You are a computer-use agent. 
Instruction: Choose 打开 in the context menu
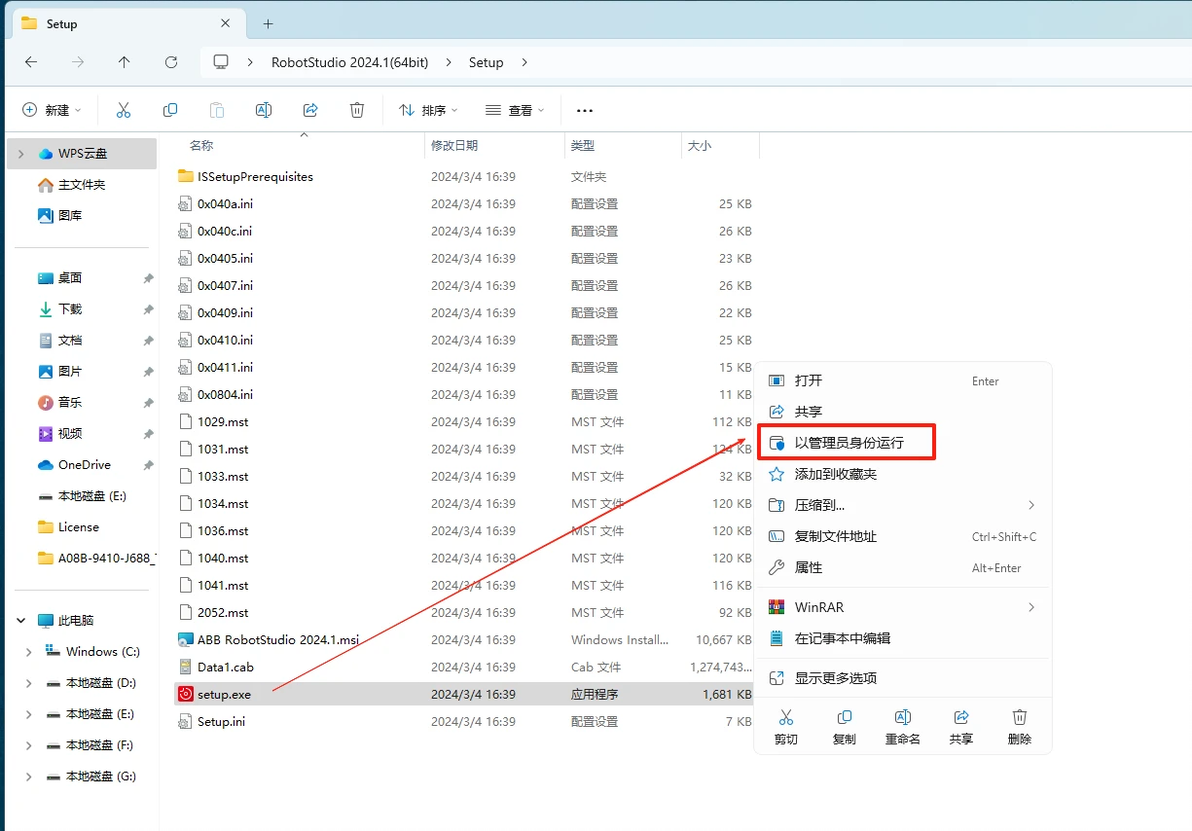tap(903, 380)
